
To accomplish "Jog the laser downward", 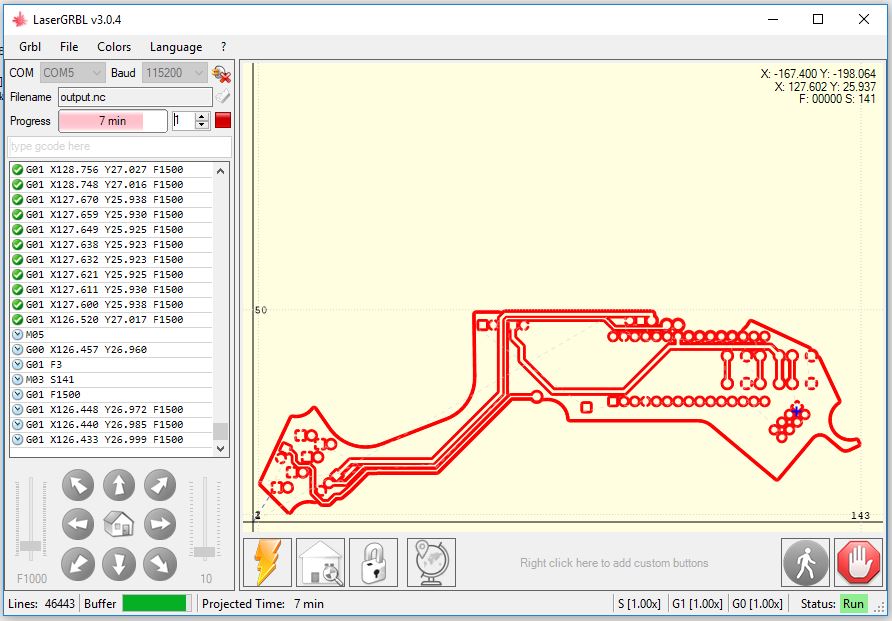I will pyautogui.click(x=119, y=564).
